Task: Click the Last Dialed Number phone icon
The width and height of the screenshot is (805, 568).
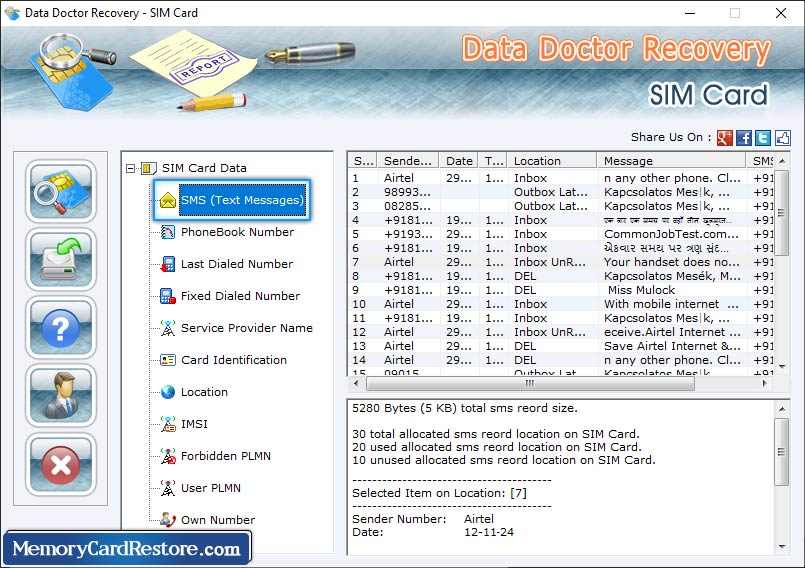Action: (168, 264)
